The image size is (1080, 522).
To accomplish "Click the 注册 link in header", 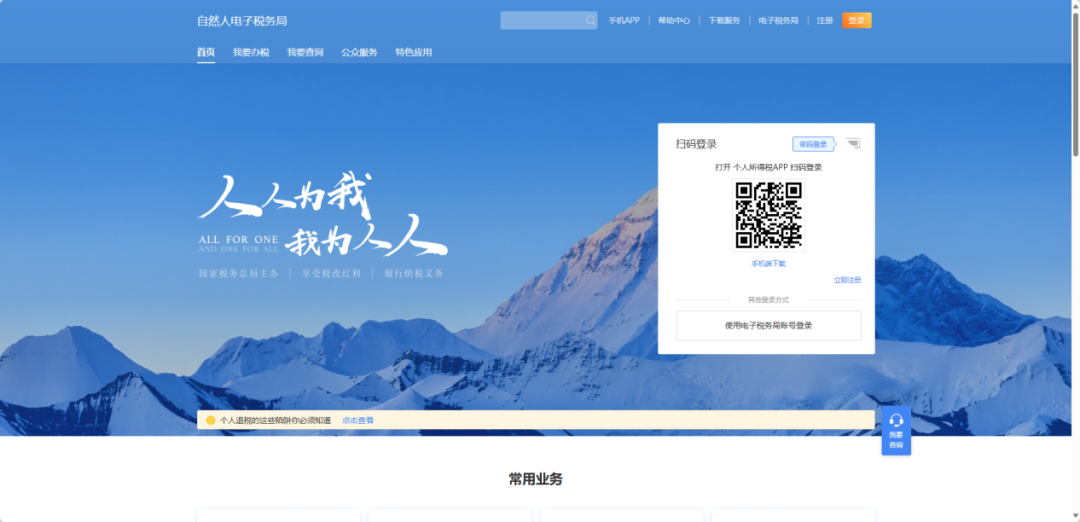I will point(824,20).
